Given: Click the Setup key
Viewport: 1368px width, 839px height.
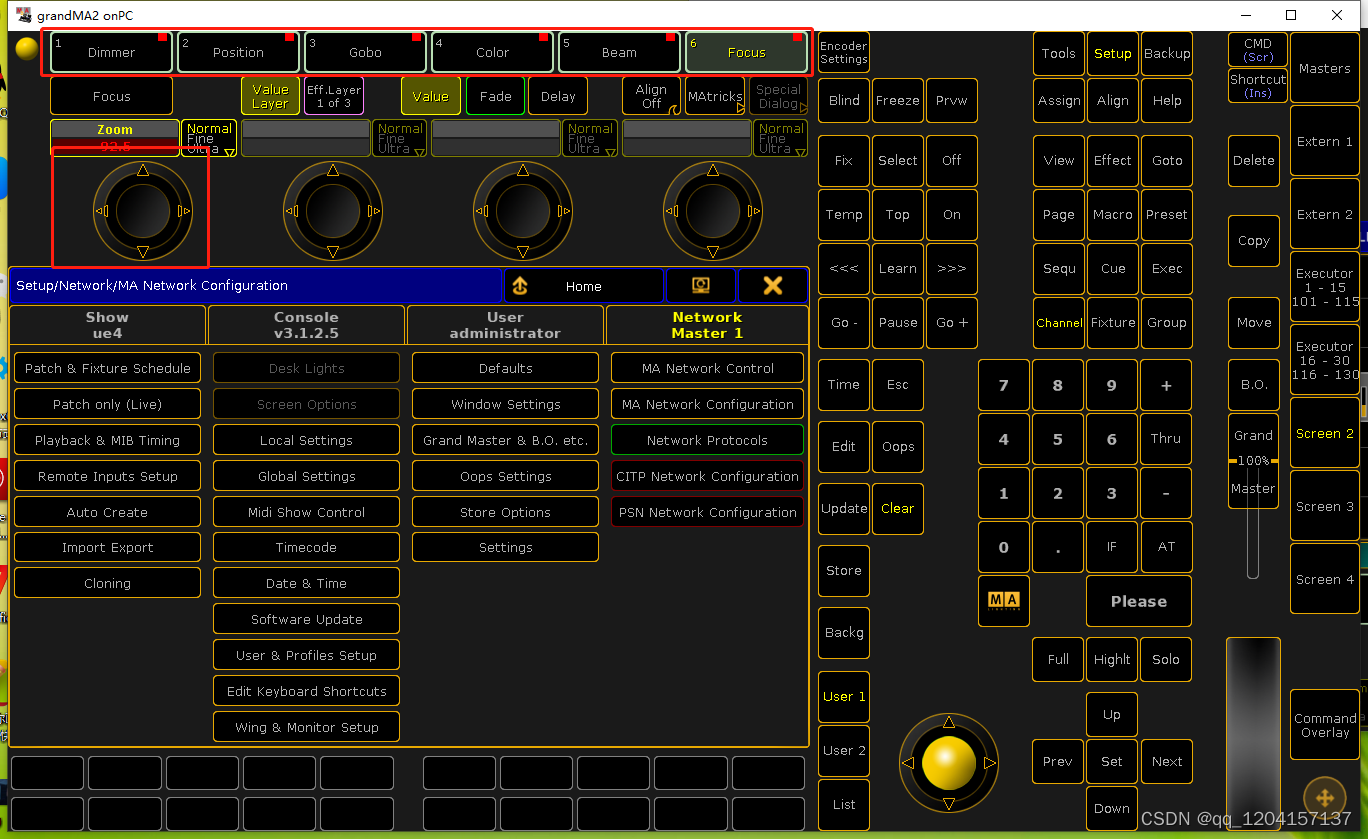Looking at the screenshot, I should (1112, 53).
